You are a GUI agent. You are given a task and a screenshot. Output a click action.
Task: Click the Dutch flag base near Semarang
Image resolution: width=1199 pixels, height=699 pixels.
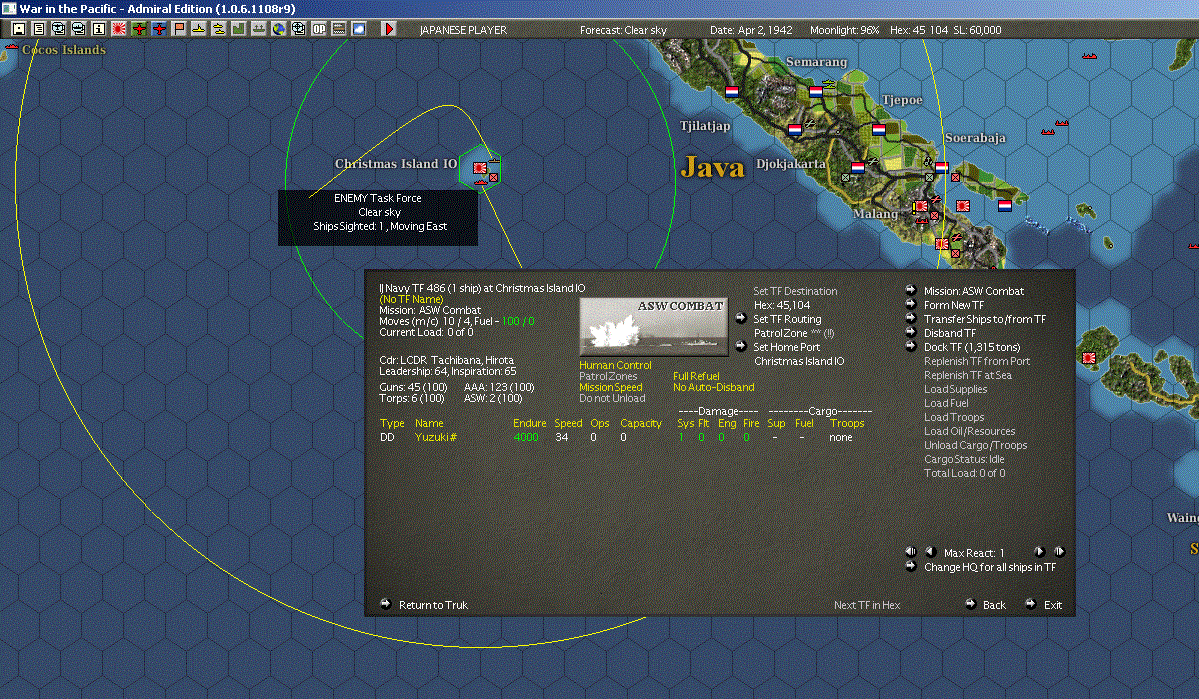click(816, 92)
